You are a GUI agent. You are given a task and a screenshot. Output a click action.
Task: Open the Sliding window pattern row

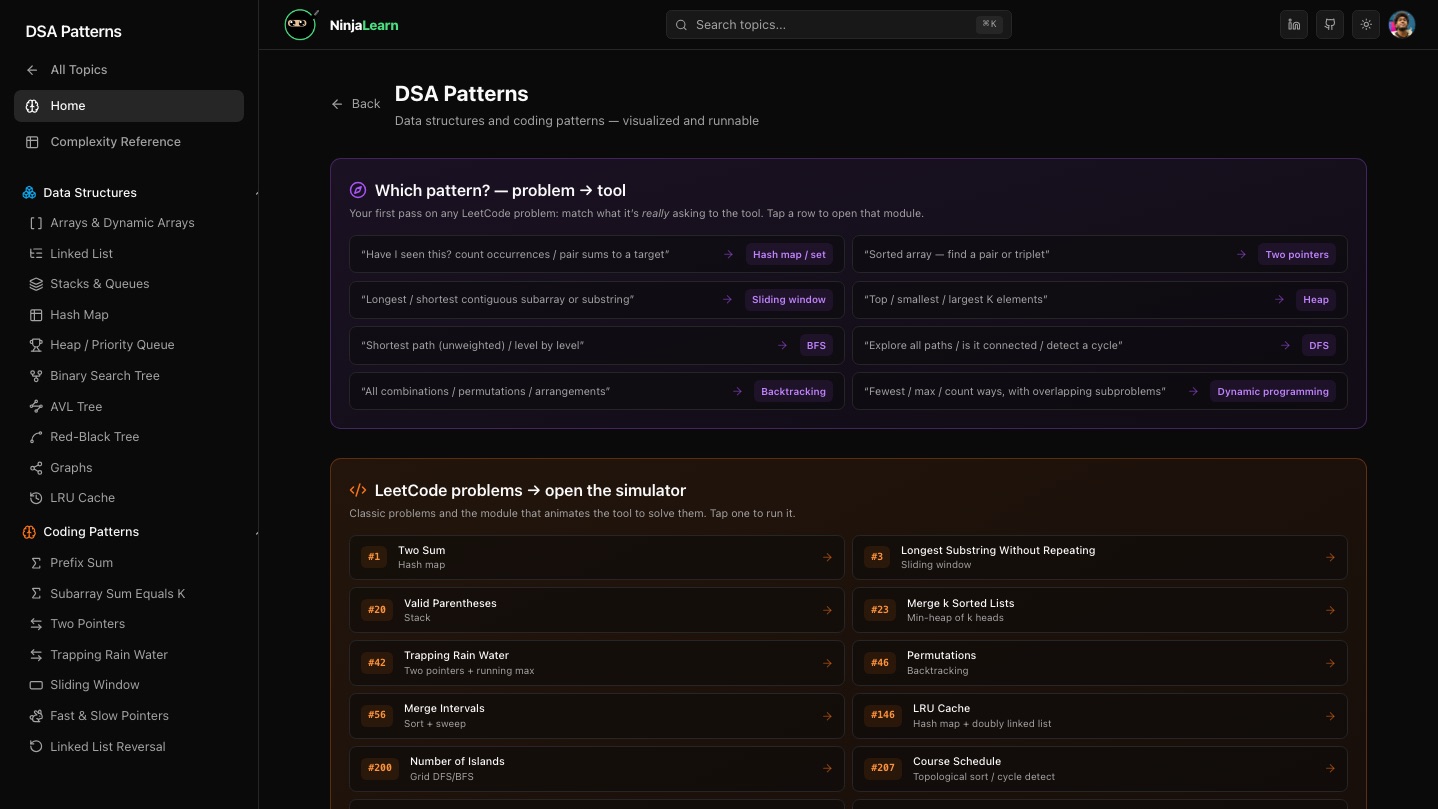597,300
